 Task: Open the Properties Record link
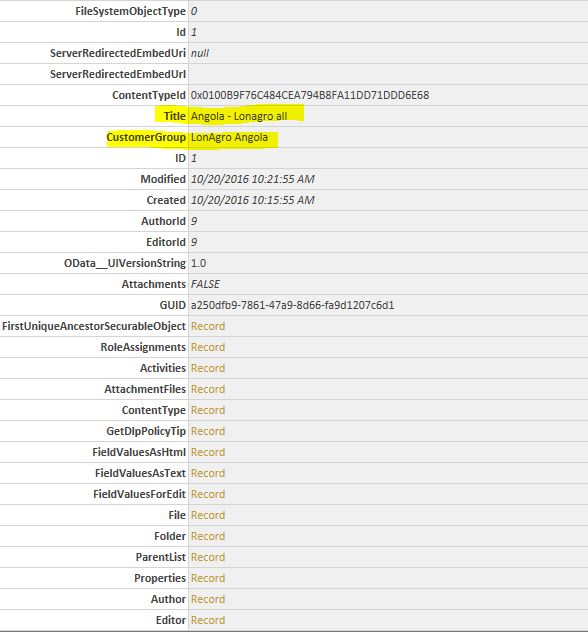tap(208, 578)
